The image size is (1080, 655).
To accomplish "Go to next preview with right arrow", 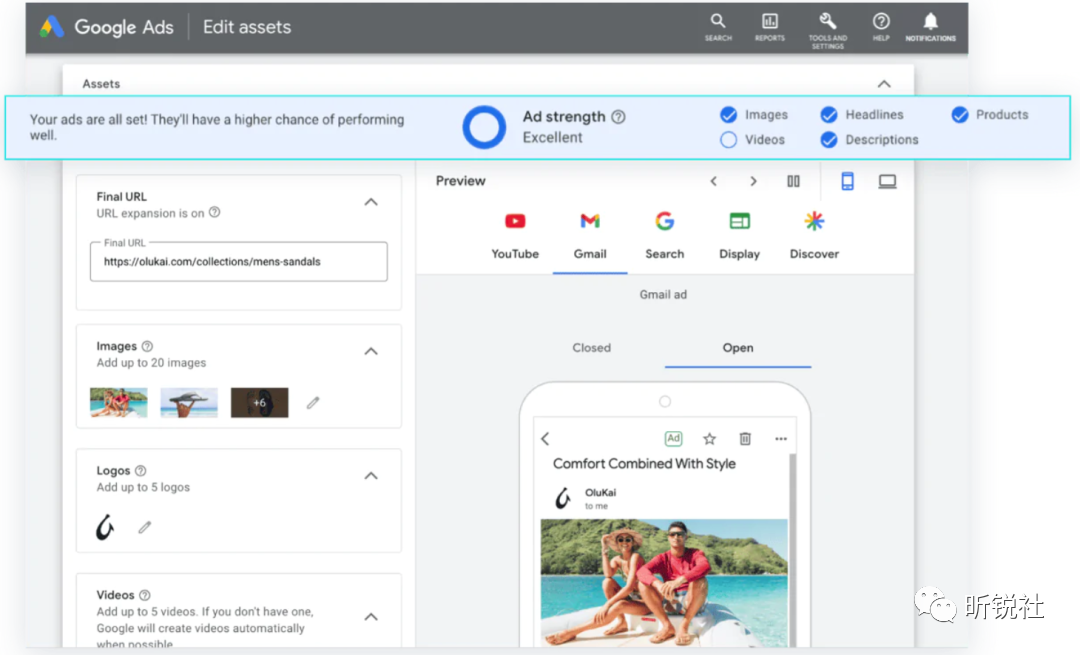I will (x=753, y=181).
